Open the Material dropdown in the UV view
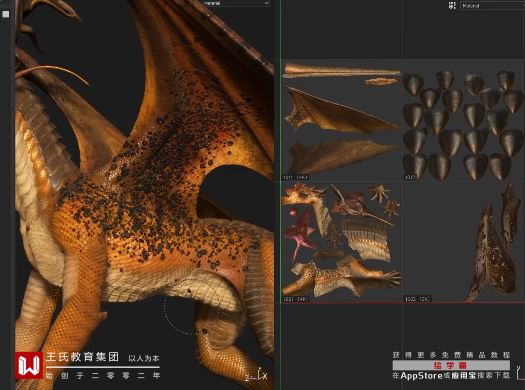This screenshot has height=390, width=525. point(493,5)
